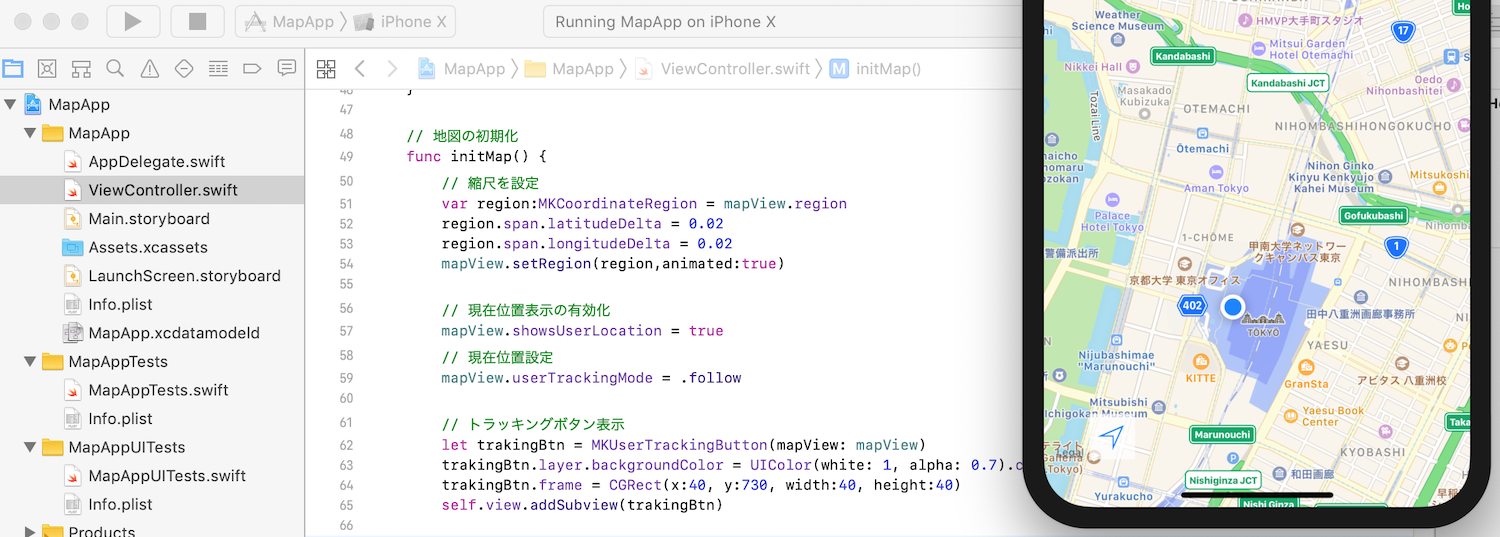This screenshot has height=537, width=1500.
Task: Expand the Products group
Action: point(30,532)
